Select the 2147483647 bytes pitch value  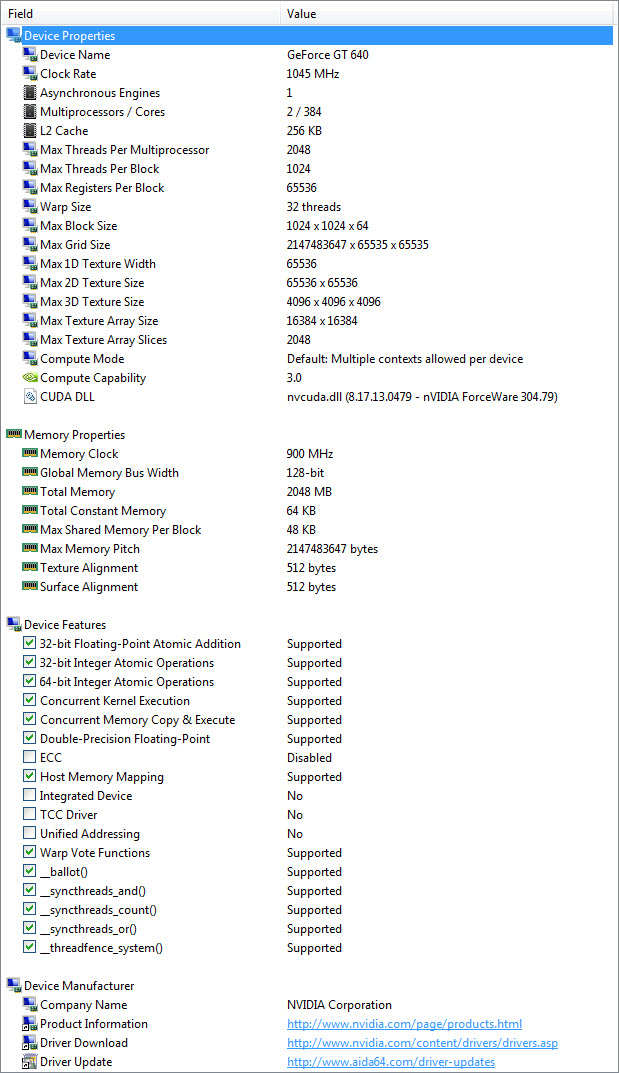pos(332,549)
